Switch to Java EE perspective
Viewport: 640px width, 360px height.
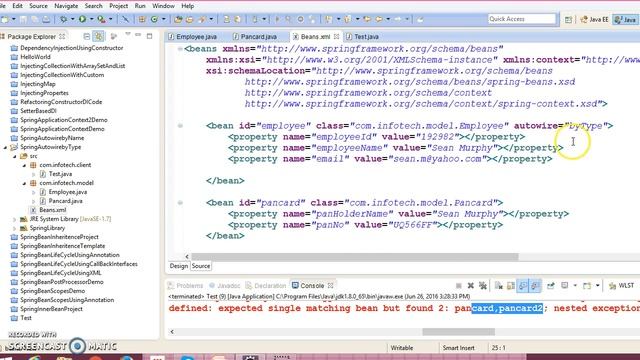coord(594,19)
